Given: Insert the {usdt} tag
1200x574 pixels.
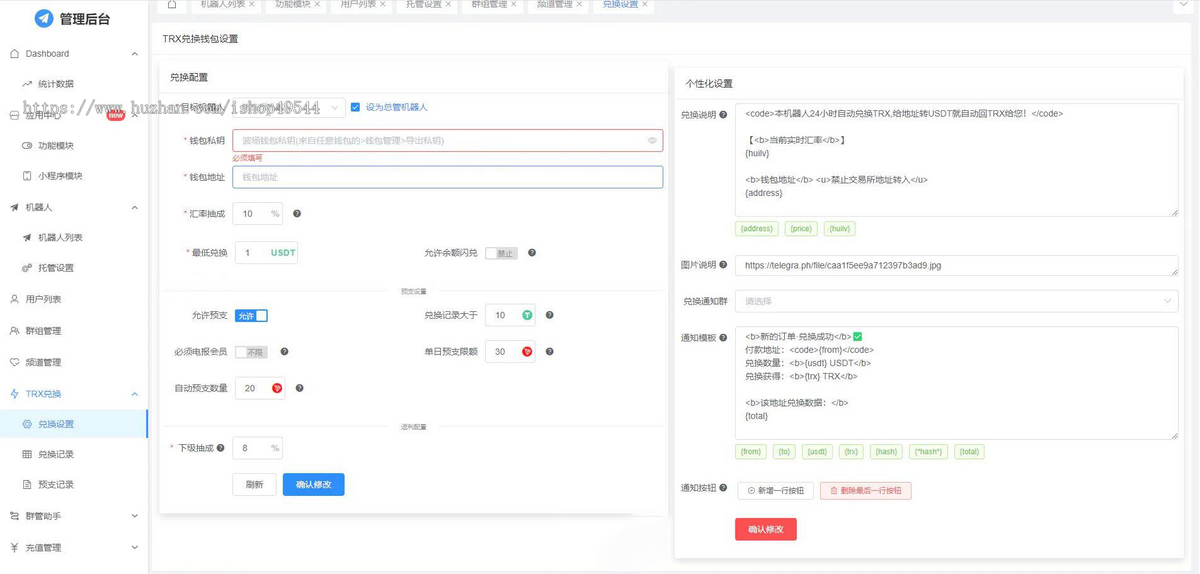Looking at the screenshot, I should pos(816,452).
